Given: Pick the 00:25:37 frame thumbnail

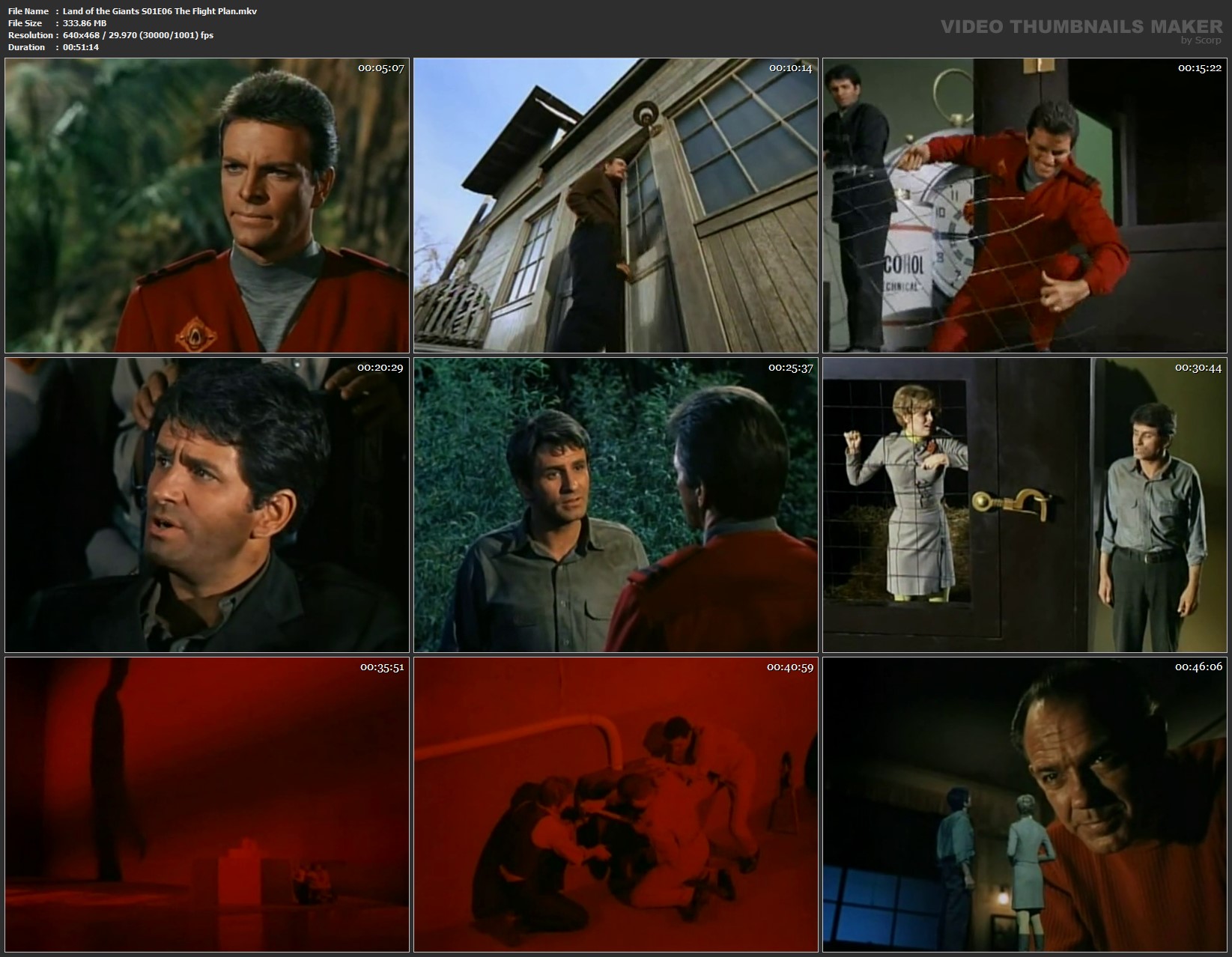Looking at the screenshot, I should 616,505.
